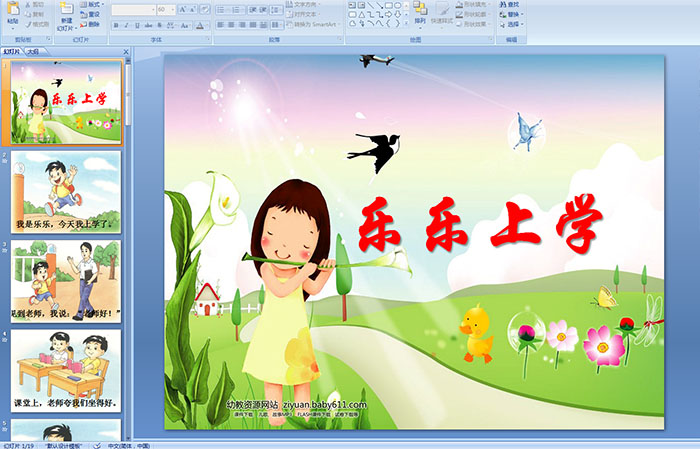Select Justify alignment icon
The width and height of the screenshot is (700, 449).
(253, 25)
